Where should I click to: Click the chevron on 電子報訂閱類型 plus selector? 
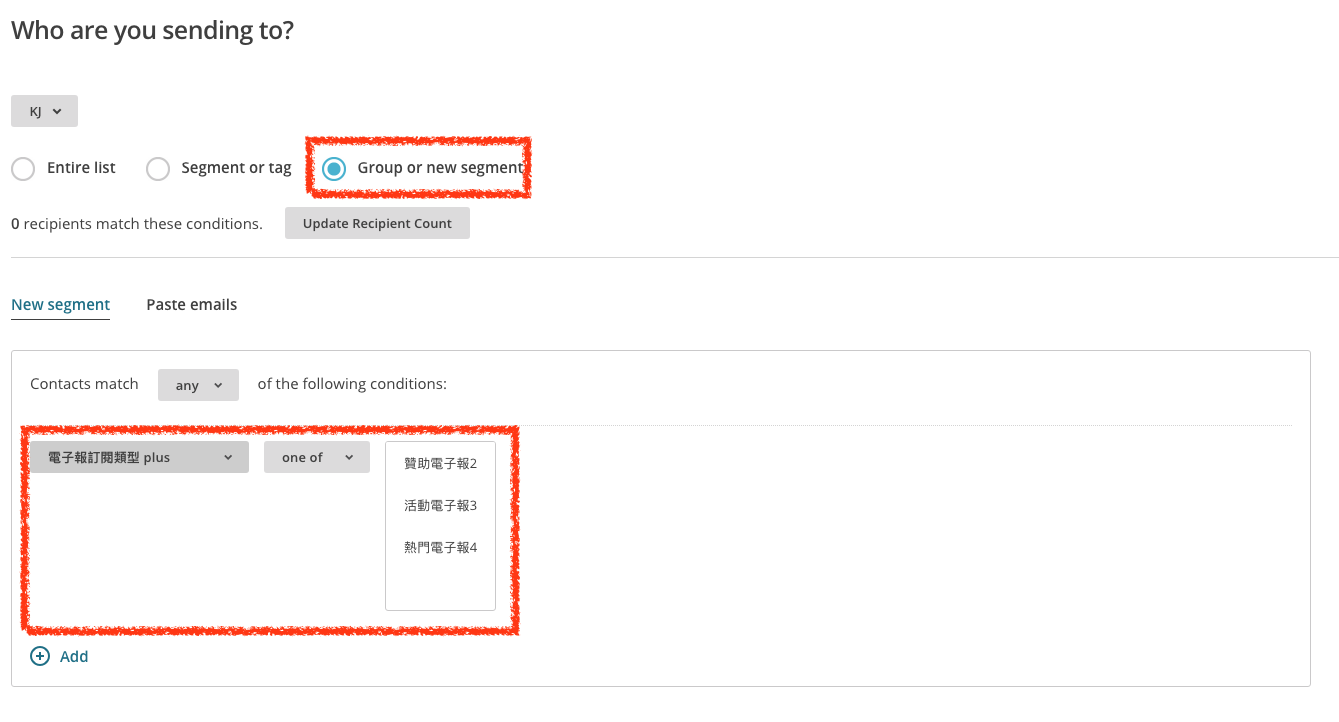point(228,458)
